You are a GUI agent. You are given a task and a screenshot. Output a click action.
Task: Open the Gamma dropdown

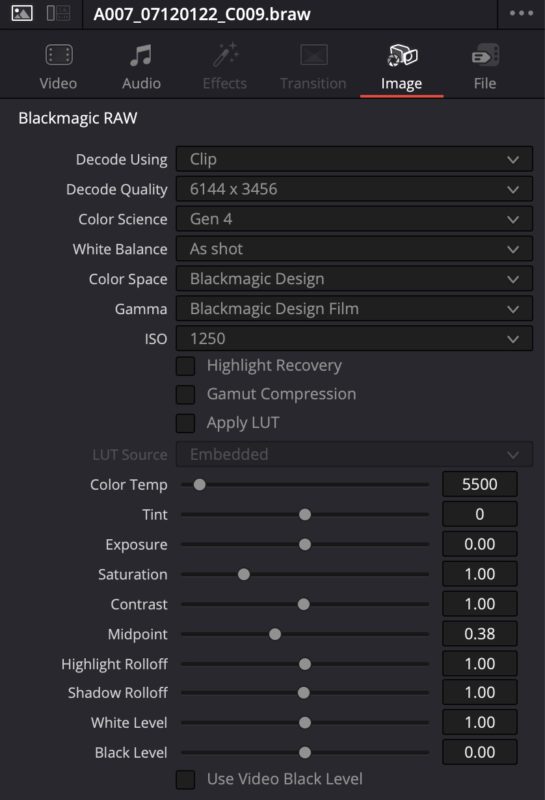tap(354, 309)
